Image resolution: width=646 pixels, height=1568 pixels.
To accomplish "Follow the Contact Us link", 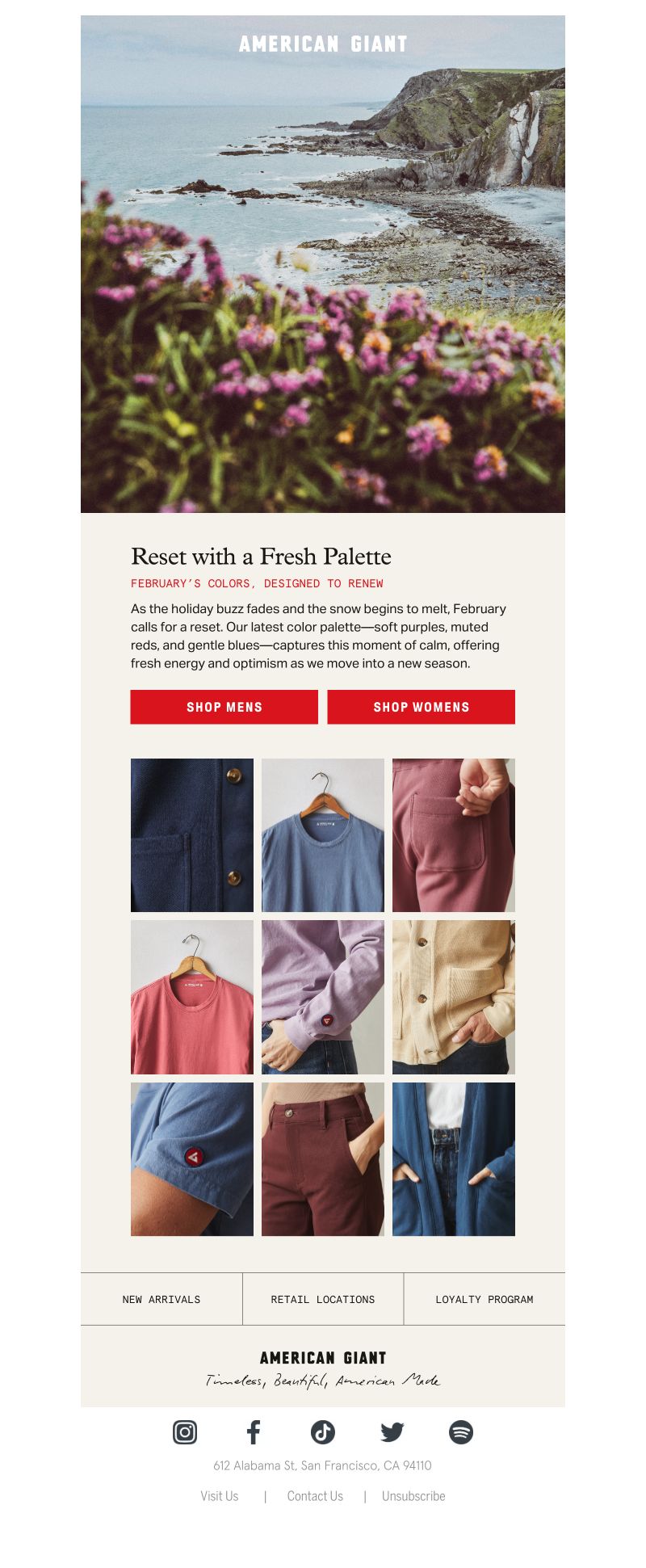I will [x=315, y=1496].
